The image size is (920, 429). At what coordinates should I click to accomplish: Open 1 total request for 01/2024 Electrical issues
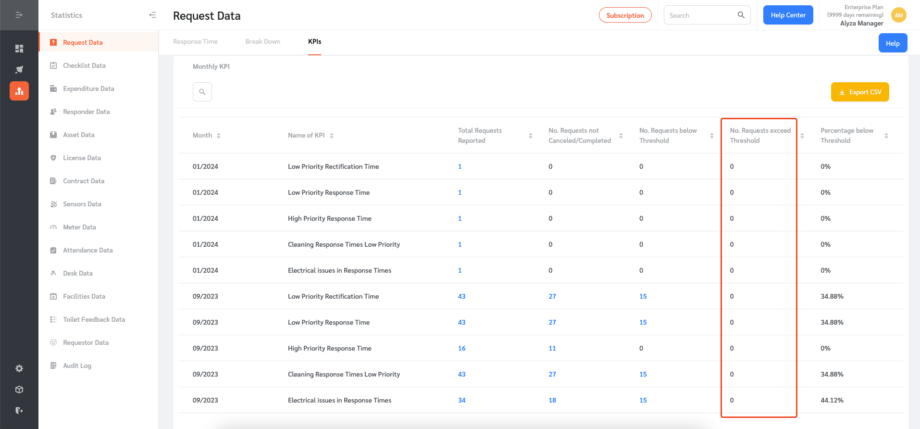click(459, 271)
